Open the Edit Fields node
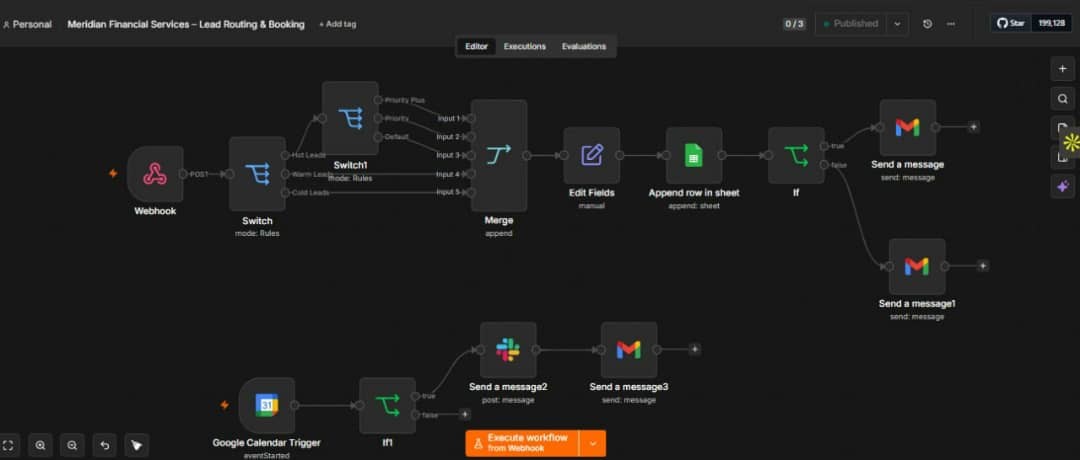The image size is (1080, 460). pyautogui.click(x=592, y=156)
